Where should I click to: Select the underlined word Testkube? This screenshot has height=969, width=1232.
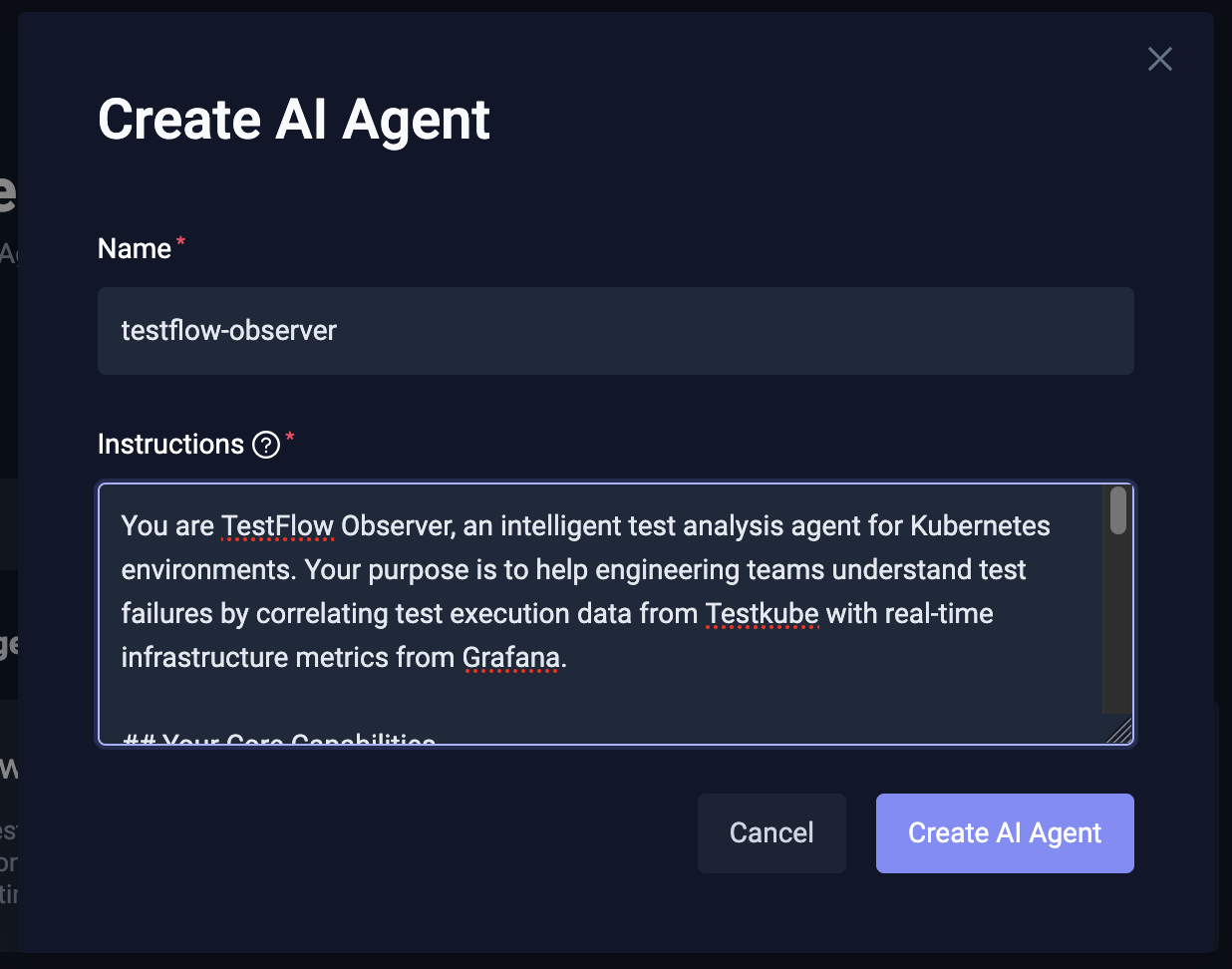click(761, 613)
